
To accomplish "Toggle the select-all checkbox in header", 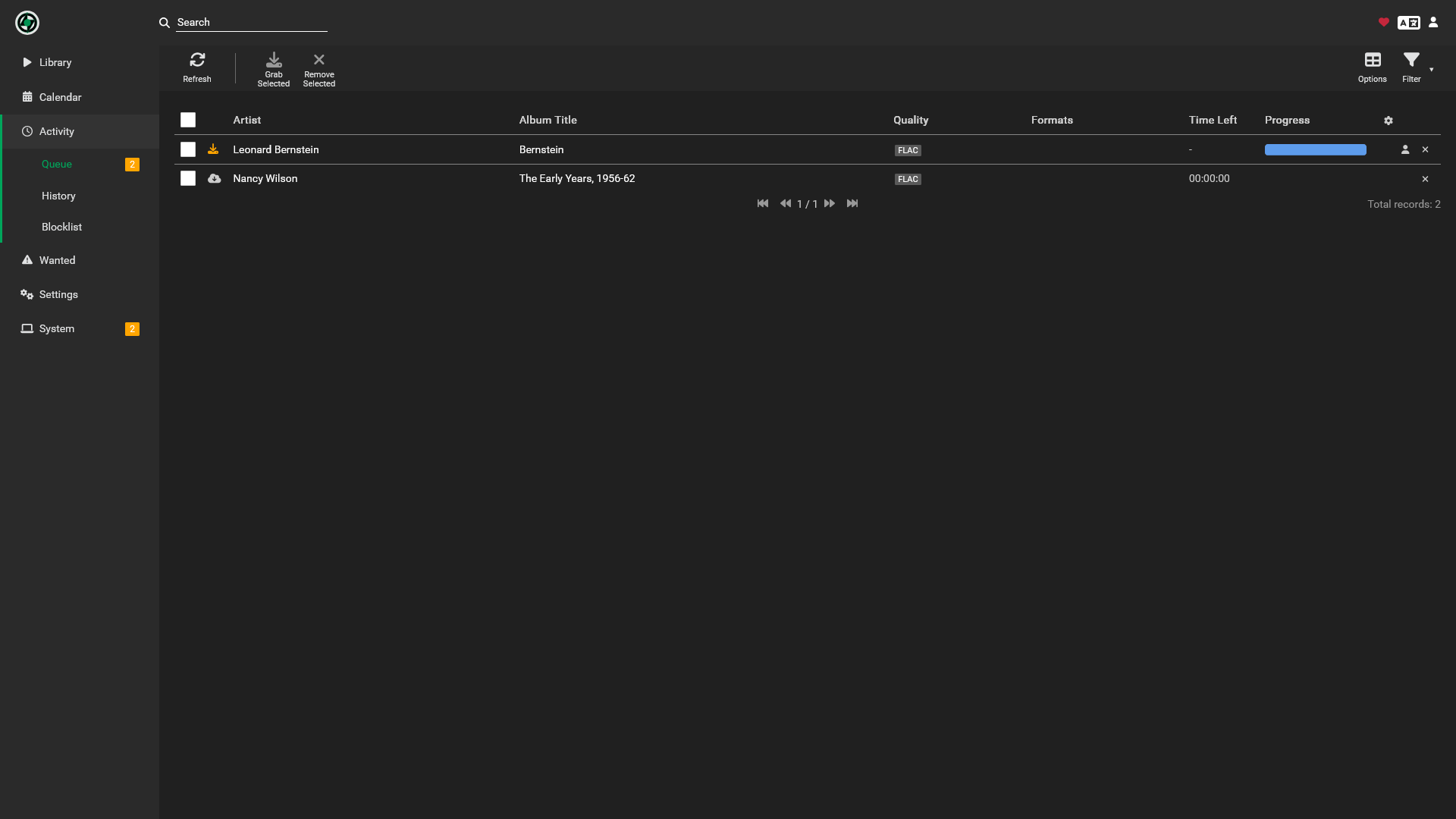I will [x=188, y=120].
